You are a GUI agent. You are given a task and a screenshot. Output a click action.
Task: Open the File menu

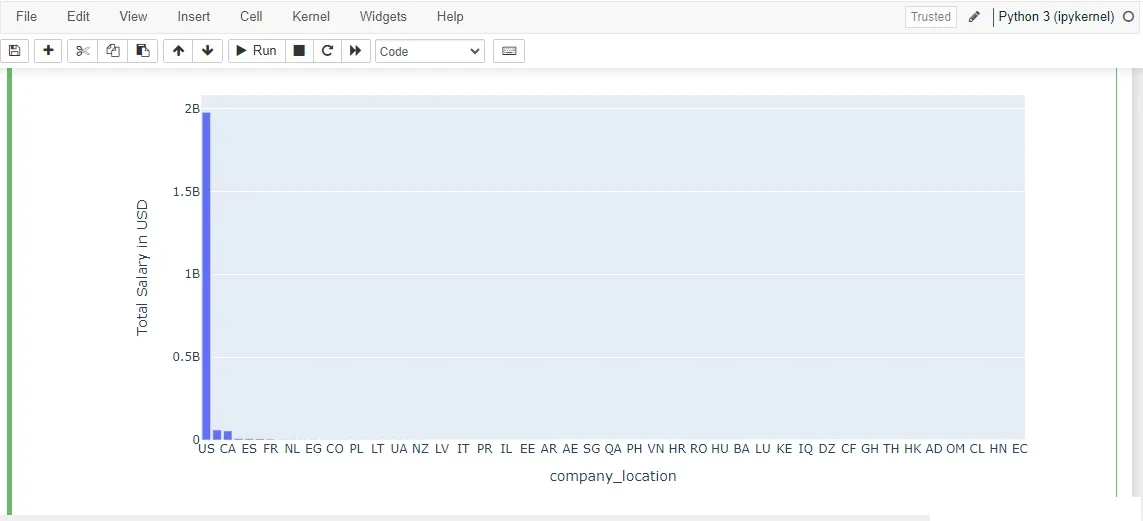tap(26, 16)
